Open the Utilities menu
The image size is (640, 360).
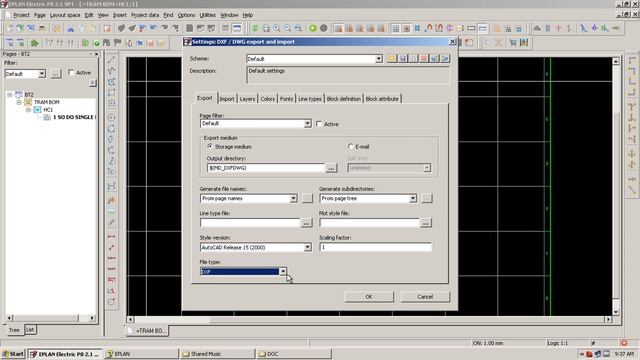207,15
